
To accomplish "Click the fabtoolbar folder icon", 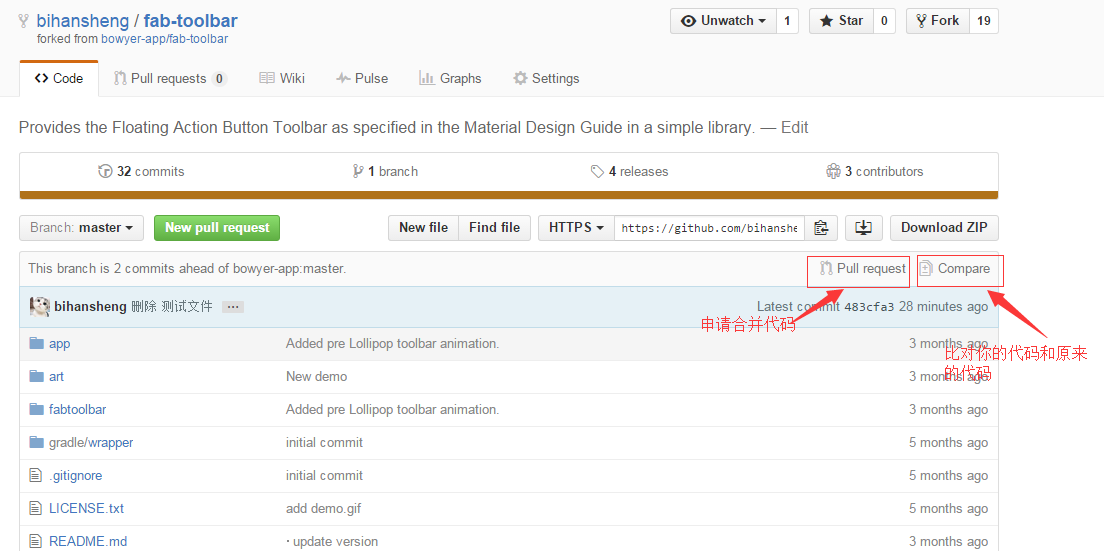I will click(37, 410).
